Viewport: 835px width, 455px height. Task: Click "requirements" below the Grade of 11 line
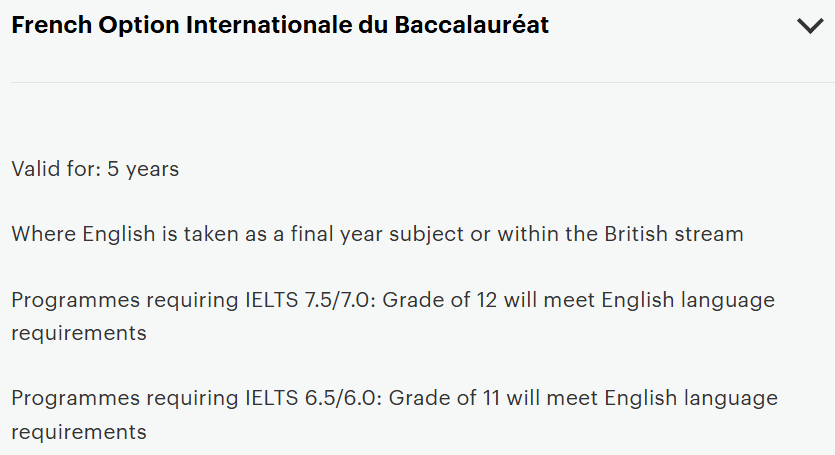pos(79,432)
